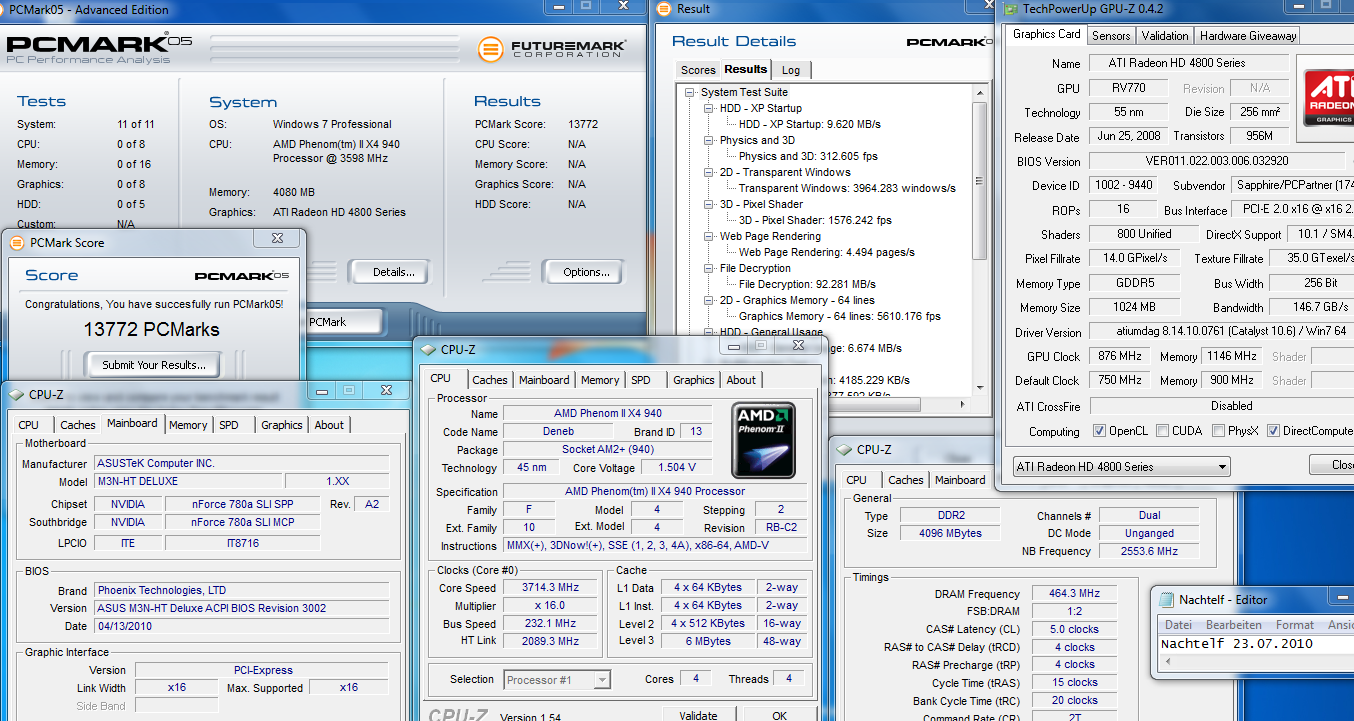1354x721 pixels.
Task: Select the Physics and 3D: 312.605 fps row
Action: coord(807,156)
